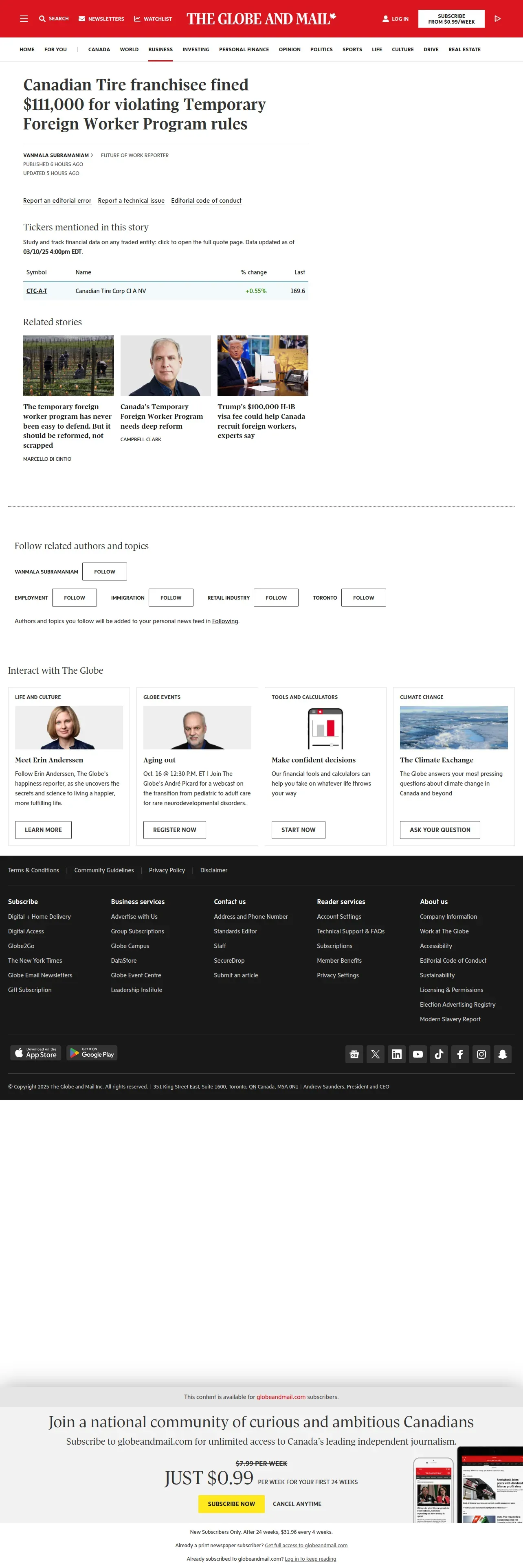Click Download on the App Store badge
The height and width of the screenshot is (1568, 523).
[x=36, y=1053]
